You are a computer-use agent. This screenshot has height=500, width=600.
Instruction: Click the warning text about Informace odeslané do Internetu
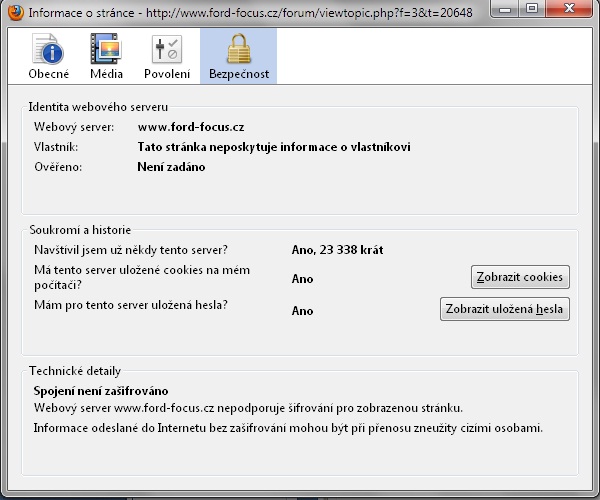(288, 428)
